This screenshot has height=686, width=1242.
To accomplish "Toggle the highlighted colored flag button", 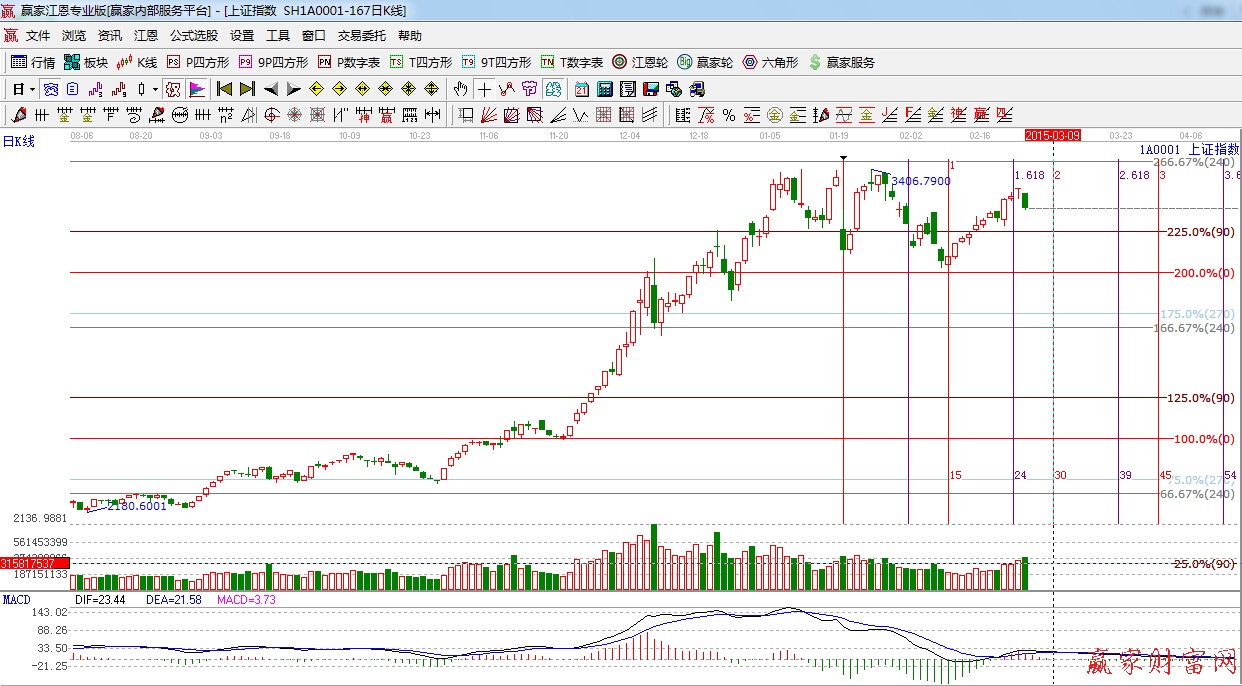I will 196,89.
